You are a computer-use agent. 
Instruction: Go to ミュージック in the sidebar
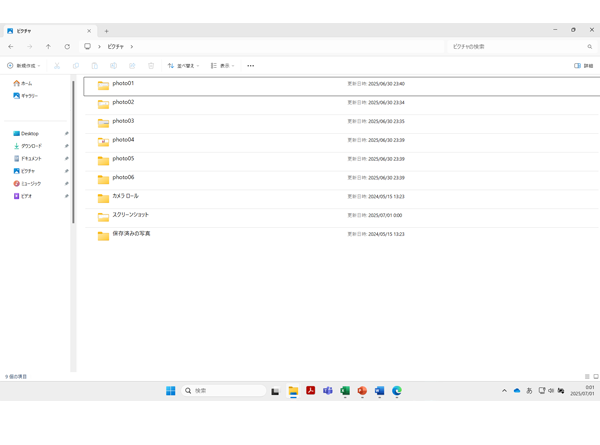click(30, 184)
